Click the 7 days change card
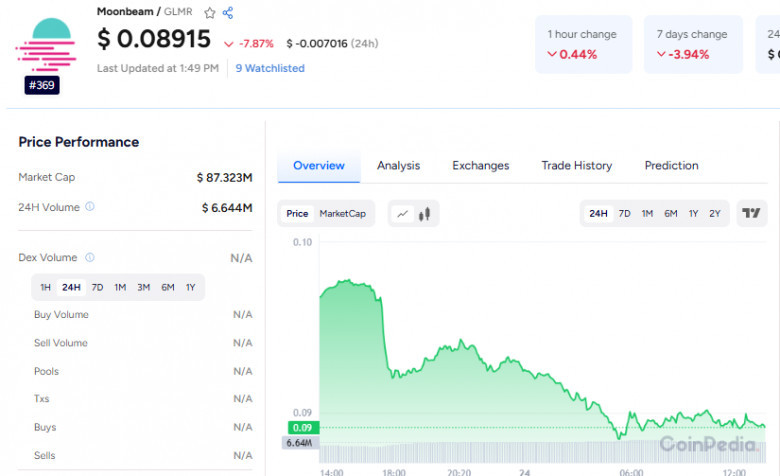The height and width of the screenshot is (476, 780). point(693,44)
